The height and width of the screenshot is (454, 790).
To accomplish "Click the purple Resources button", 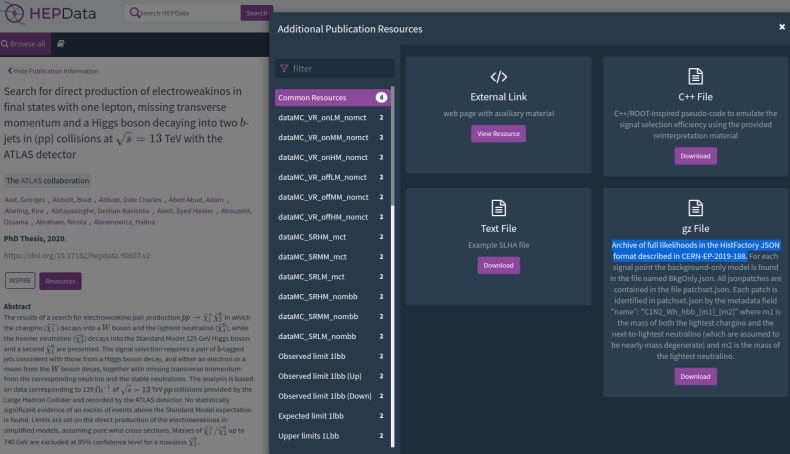I will 61,282.
